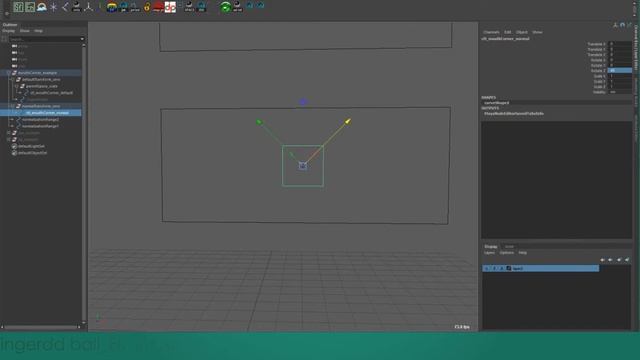Viewport: 640px width, 360px height.
Task: Switch to the Anim layer tab
Action: pyautogui.click(x=509, y=247)
